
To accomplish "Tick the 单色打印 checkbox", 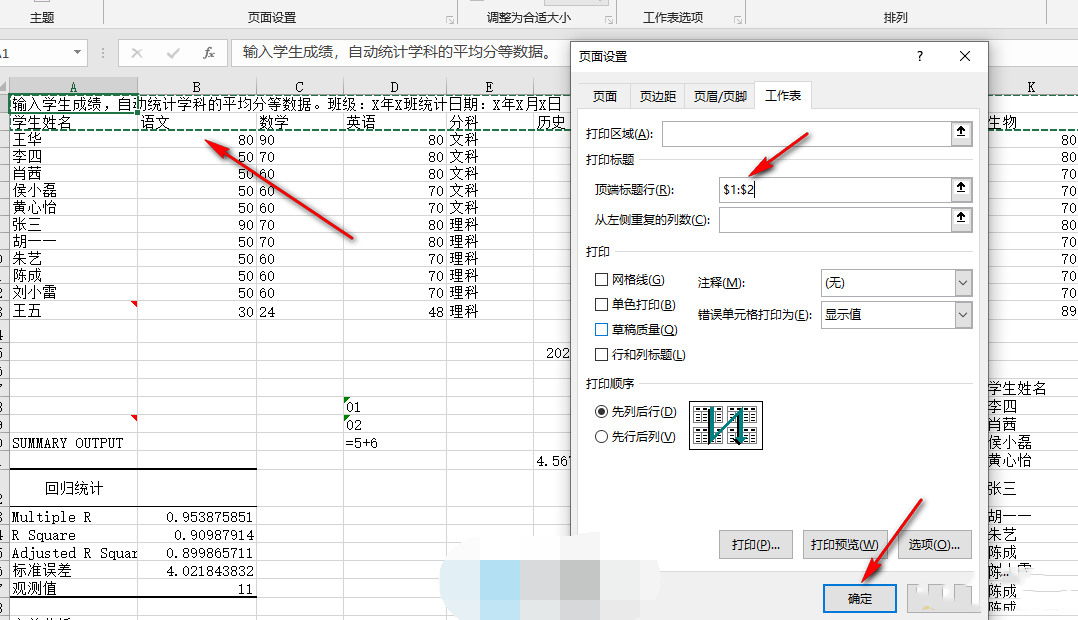I will (x=602, y=305).
